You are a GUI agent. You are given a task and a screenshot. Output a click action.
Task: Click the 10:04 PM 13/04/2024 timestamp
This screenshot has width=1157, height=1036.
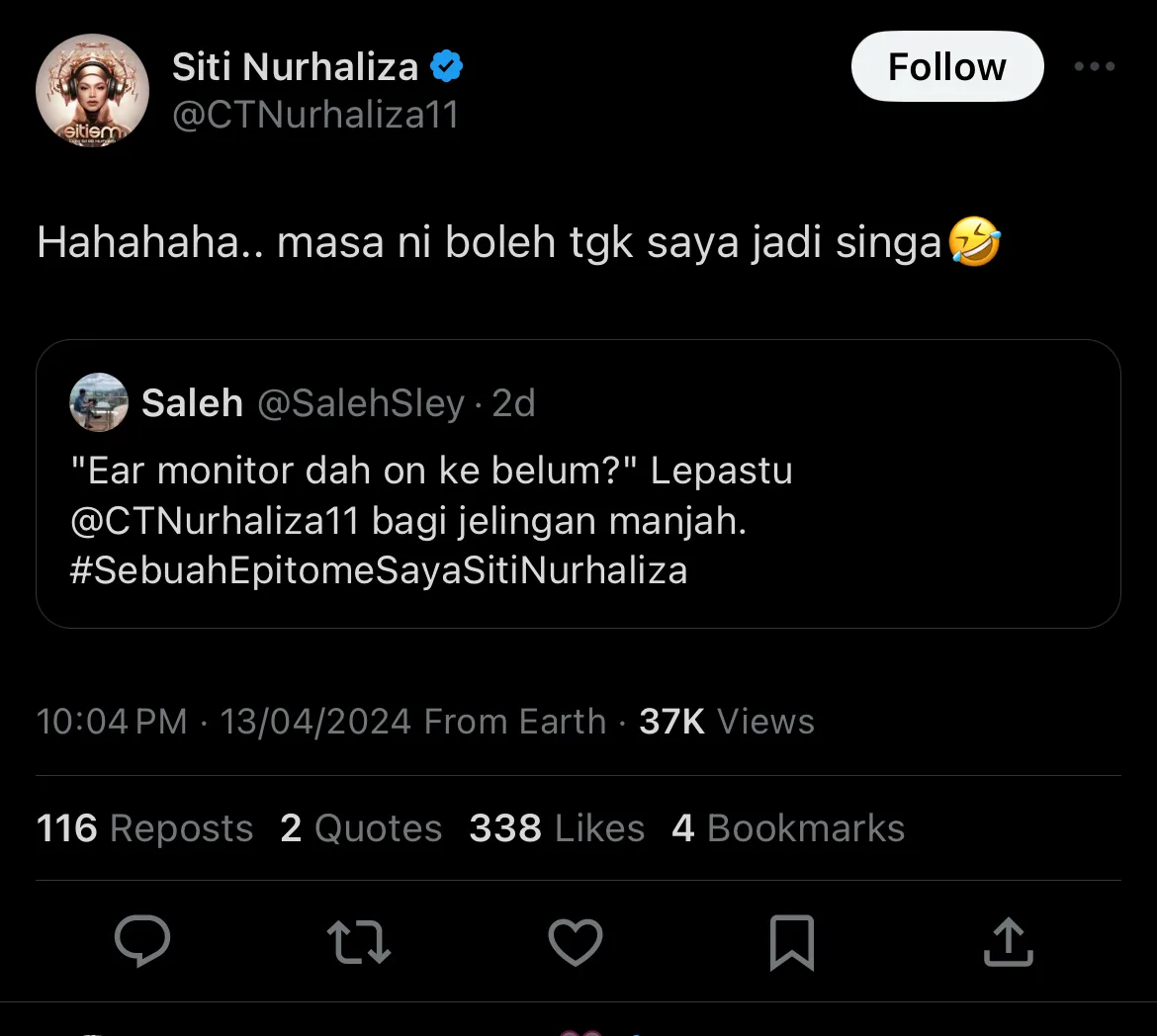pos(223,722)
